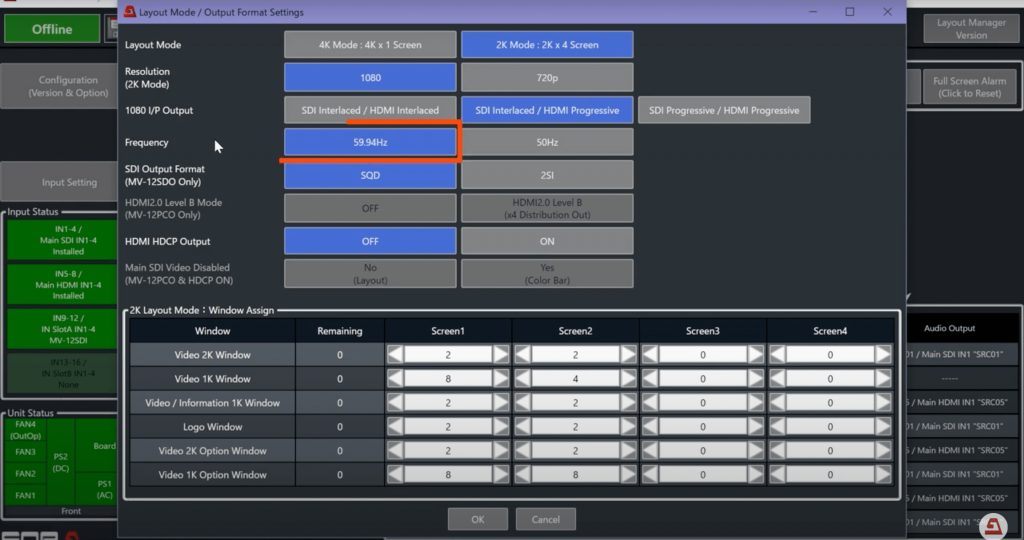Cancel the output format settings dialog
The height and width of the screenshot is (540, 1024).
(545, 519)
